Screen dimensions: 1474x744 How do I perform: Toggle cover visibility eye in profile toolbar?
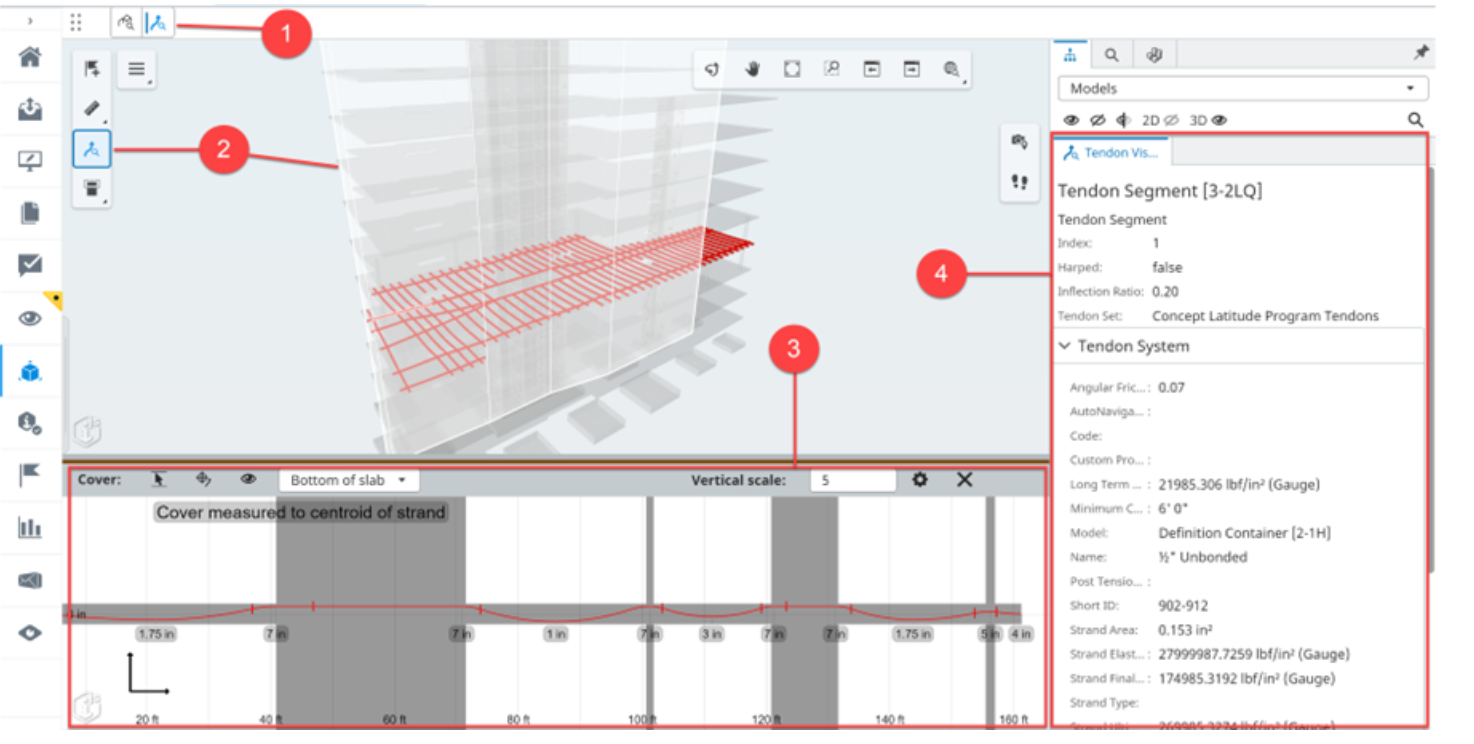coord(248,480)
